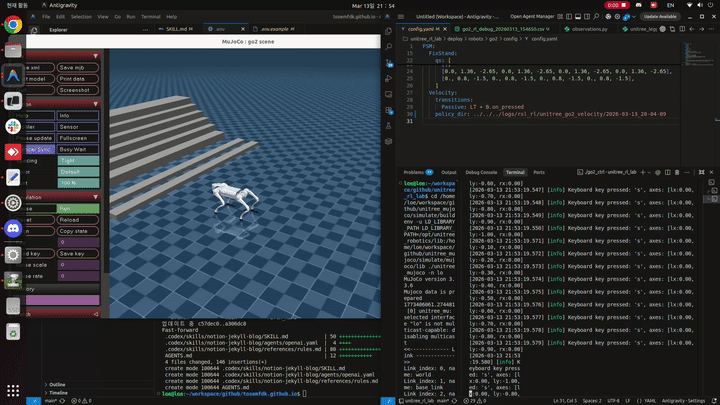This screenshot has height=405, width=720.
Task: Launch Google Chrome from the dock
Action: point(13,24)
